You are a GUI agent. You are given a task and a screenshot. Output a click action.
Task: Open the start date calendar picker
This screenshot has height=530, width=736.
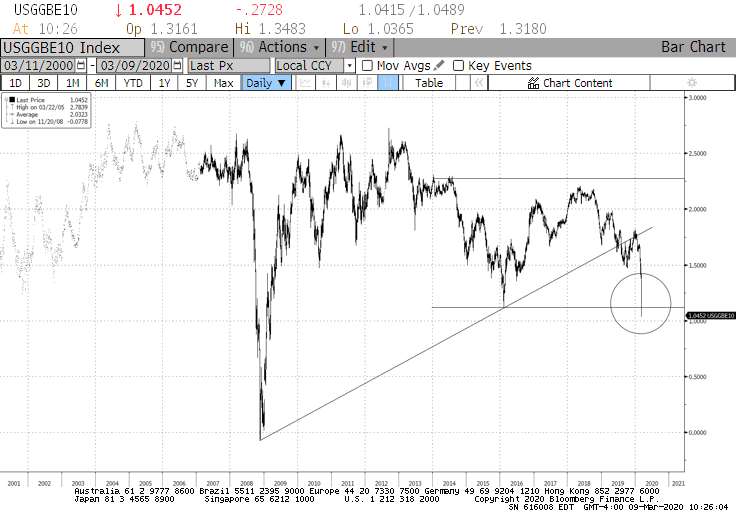83,65
